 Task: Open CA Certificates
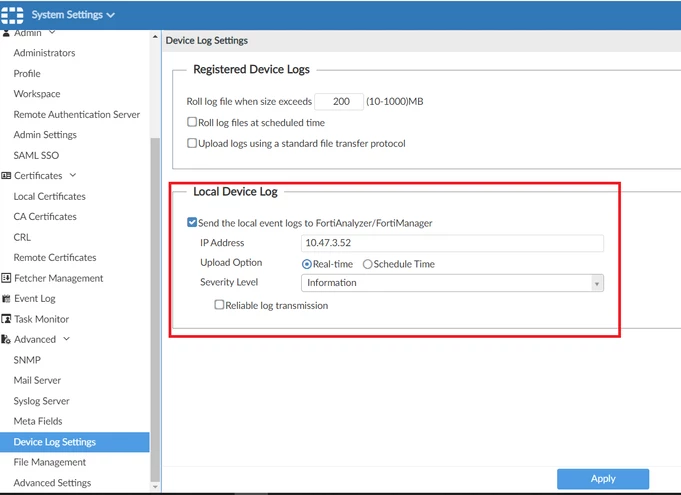coord(45,217)
